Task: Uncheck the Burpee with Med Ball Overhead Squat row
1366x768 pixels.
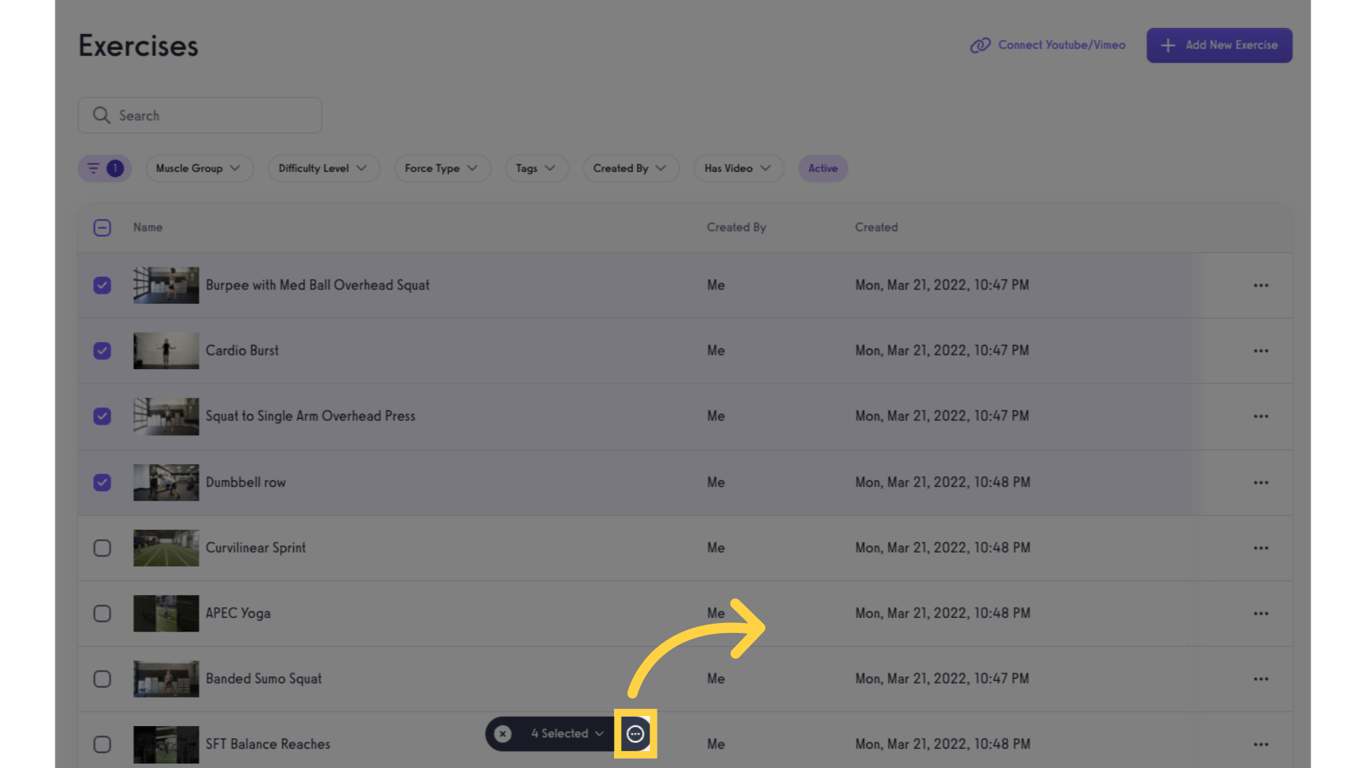Action: click(x=102, y=284)
